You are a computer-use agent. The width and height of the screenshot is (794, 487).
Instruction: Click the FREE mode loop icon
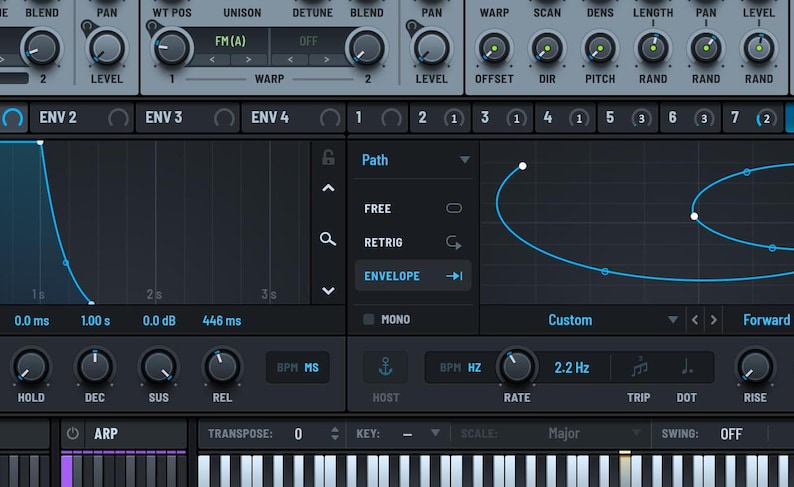coord(454,208)
